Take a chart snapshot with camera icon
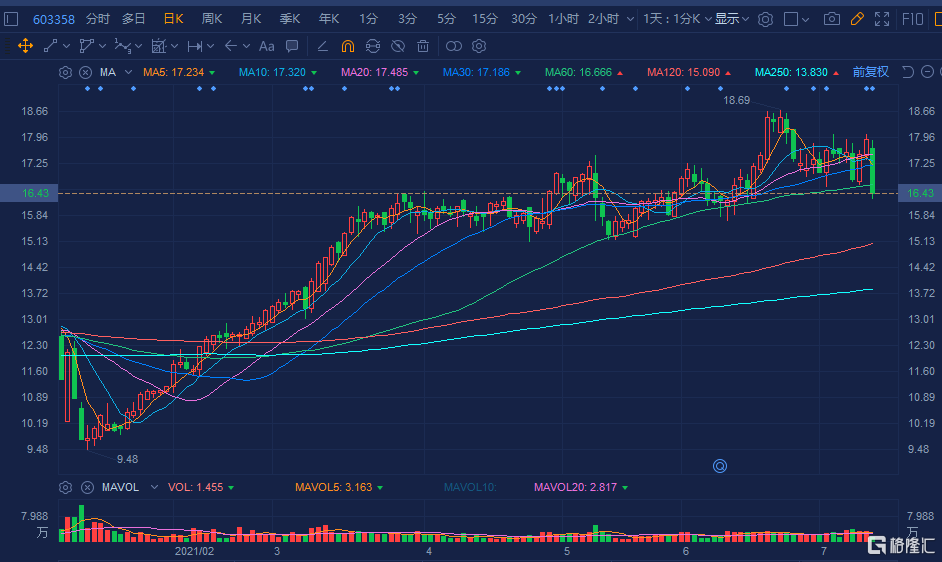942x562 pixels. click(831, 19)
